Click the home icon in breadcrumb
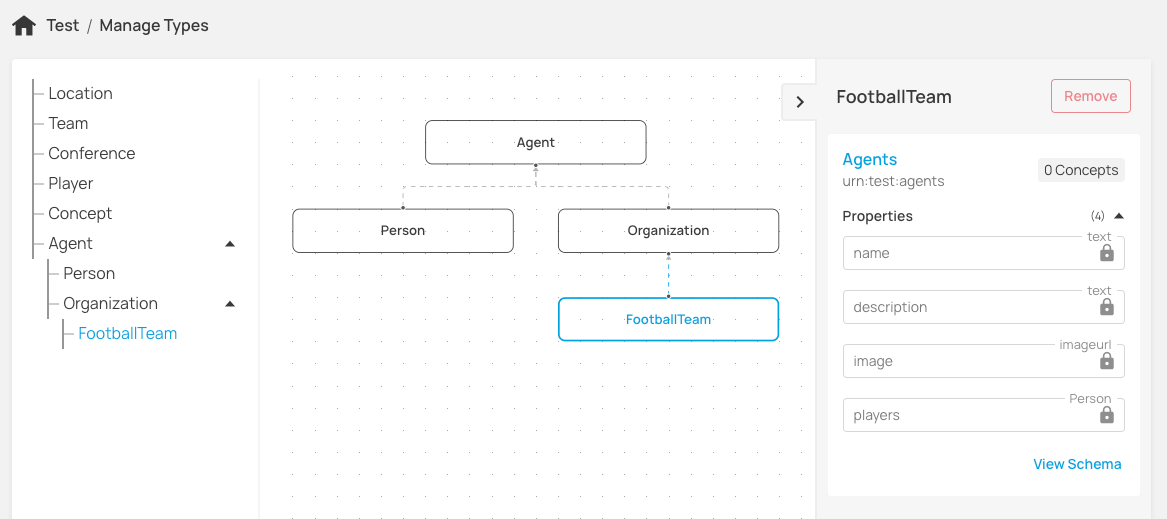Viewport: 1167px width, 519px height. (x=24, y=26)
